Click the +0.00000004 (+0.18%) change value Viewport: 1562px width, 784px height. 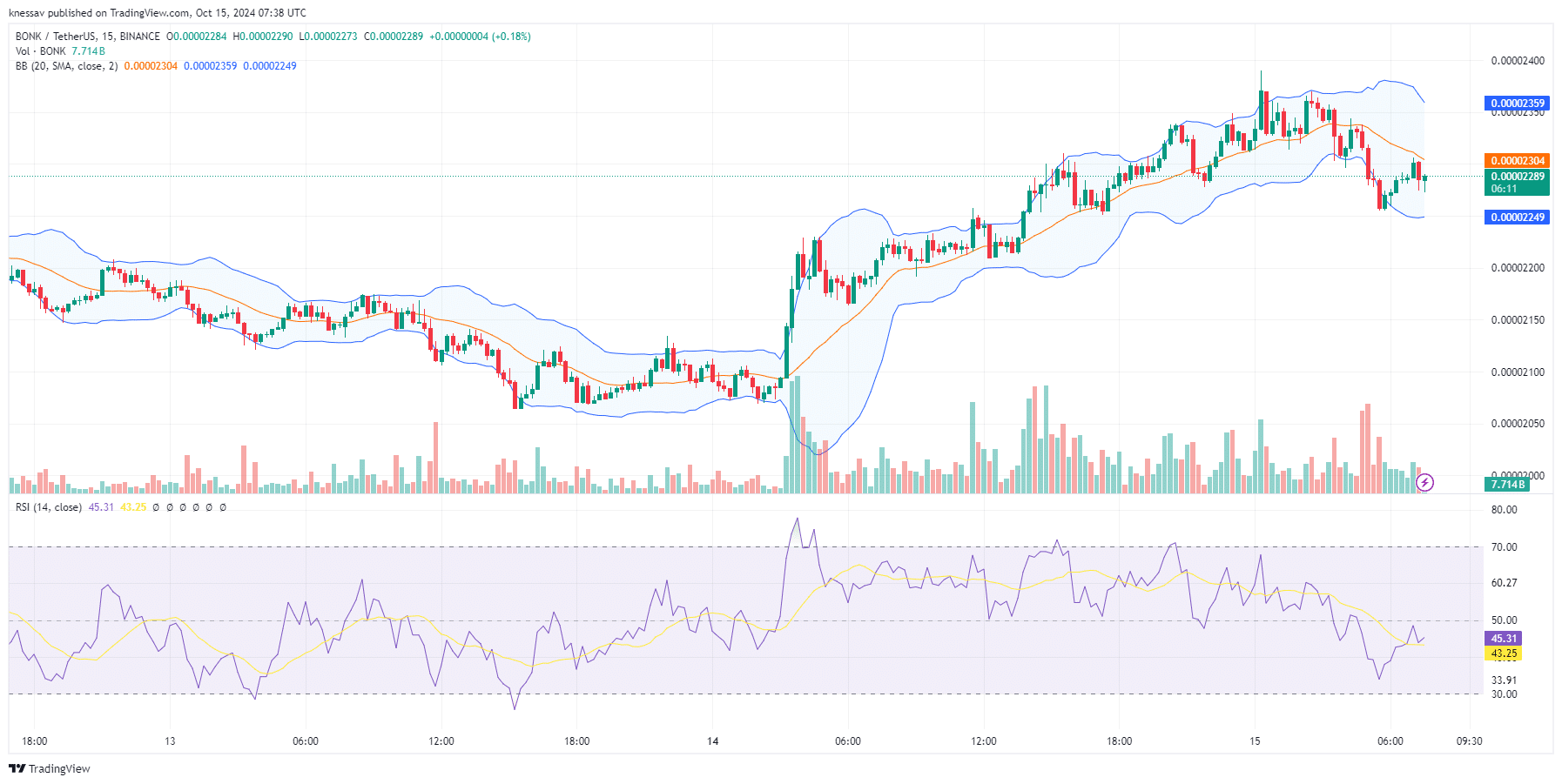480,37
